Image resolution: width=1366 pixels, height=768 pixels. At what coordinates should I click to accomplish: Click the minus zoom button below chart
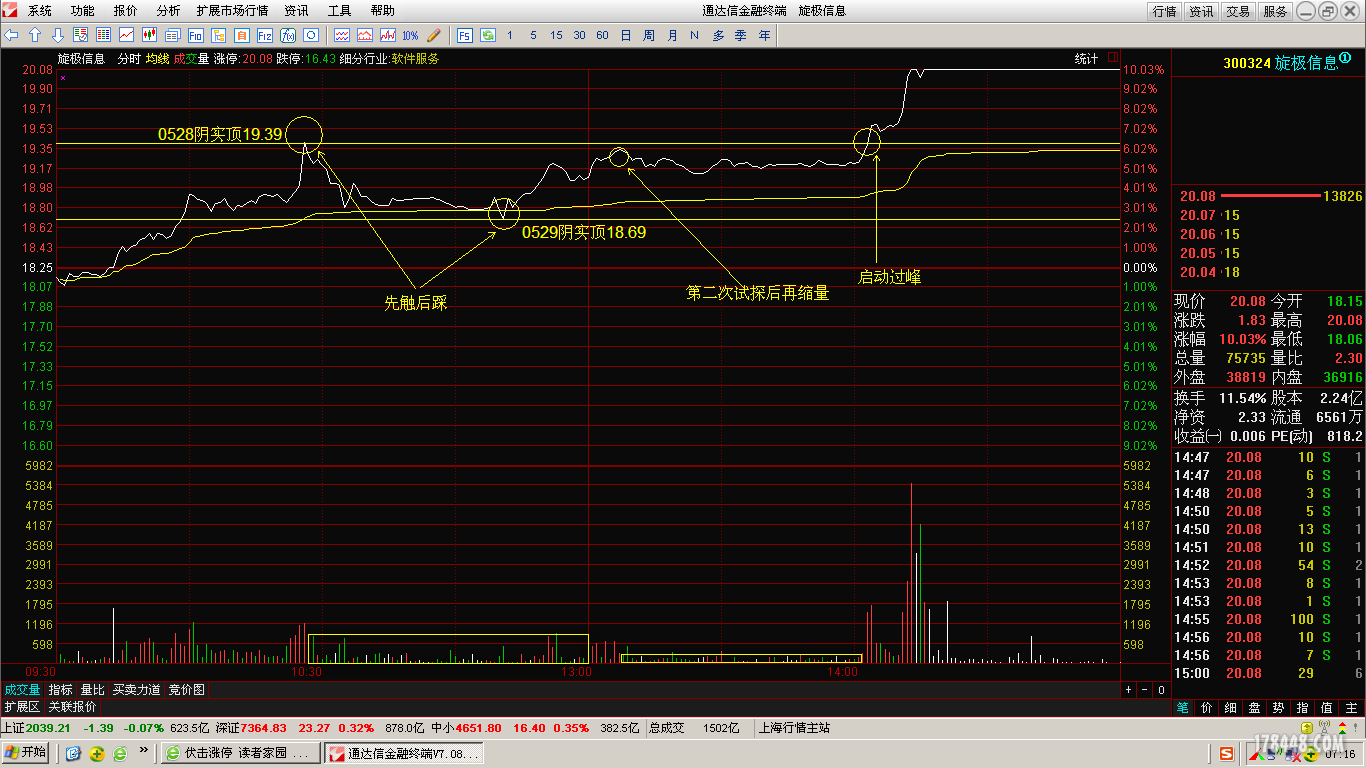coord(1145,690)
